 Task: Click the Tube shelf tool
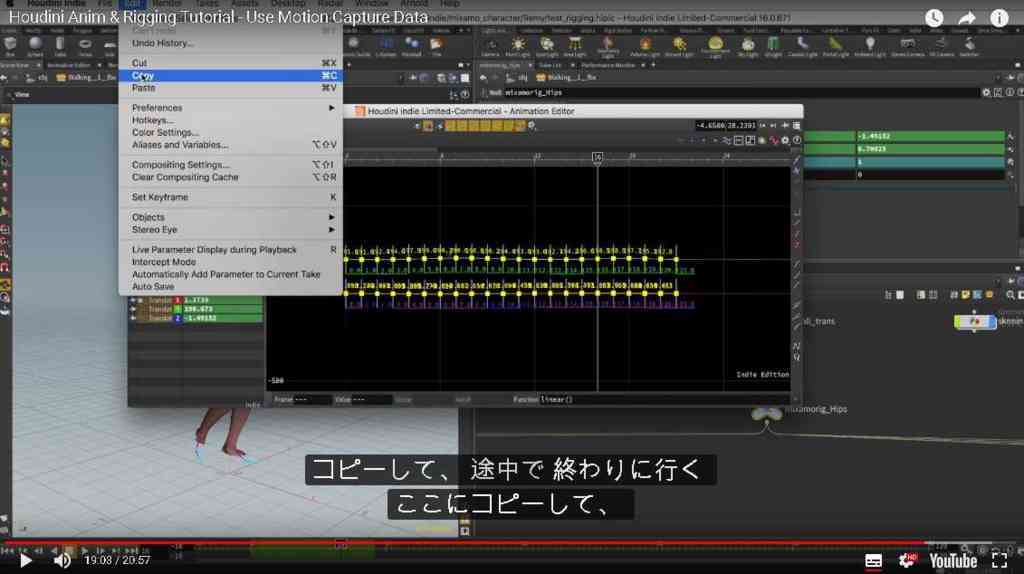pos(60,46)
